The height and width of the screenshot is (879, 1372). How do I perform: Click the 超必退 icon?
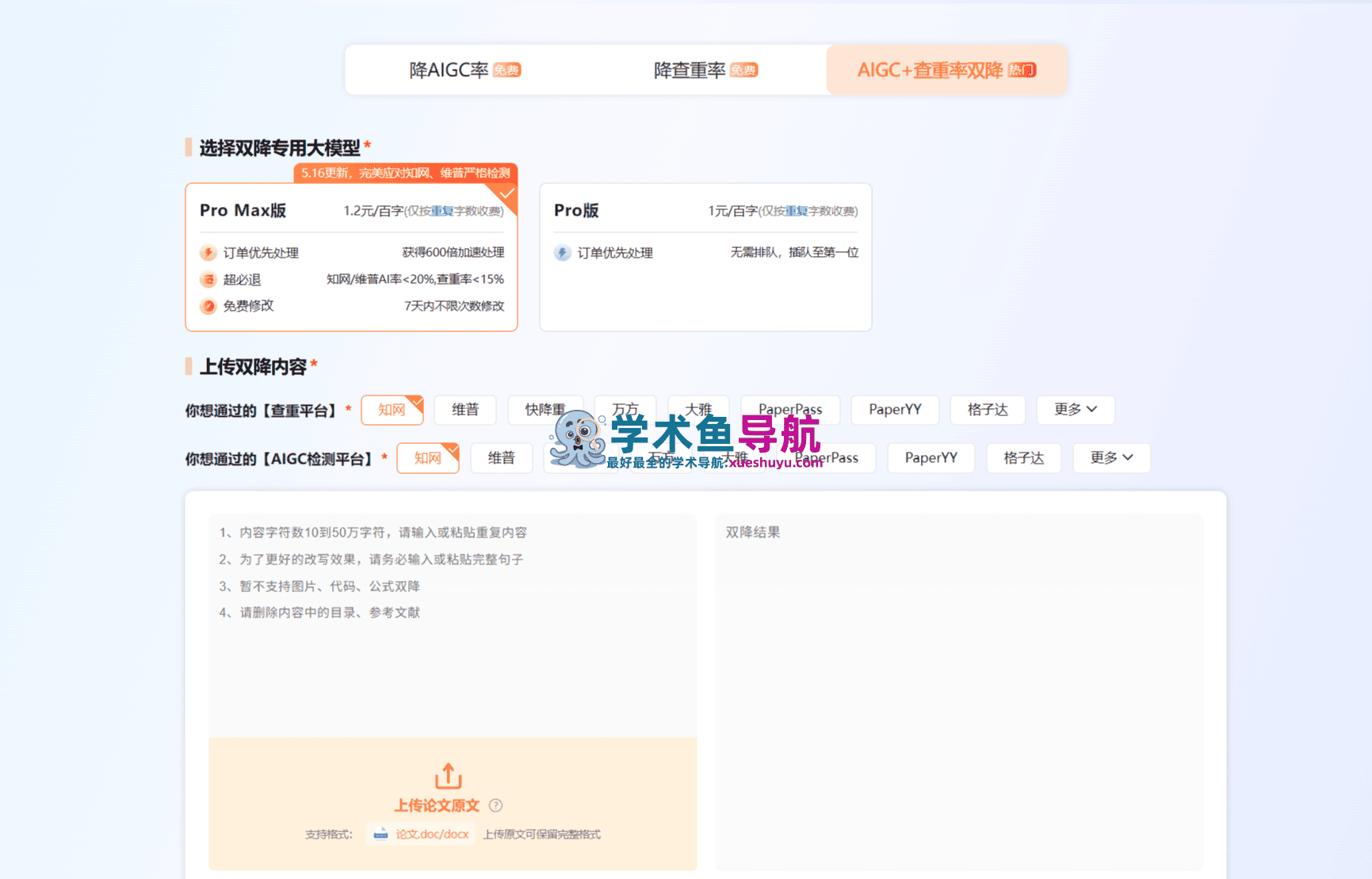(x=208, y=280)
